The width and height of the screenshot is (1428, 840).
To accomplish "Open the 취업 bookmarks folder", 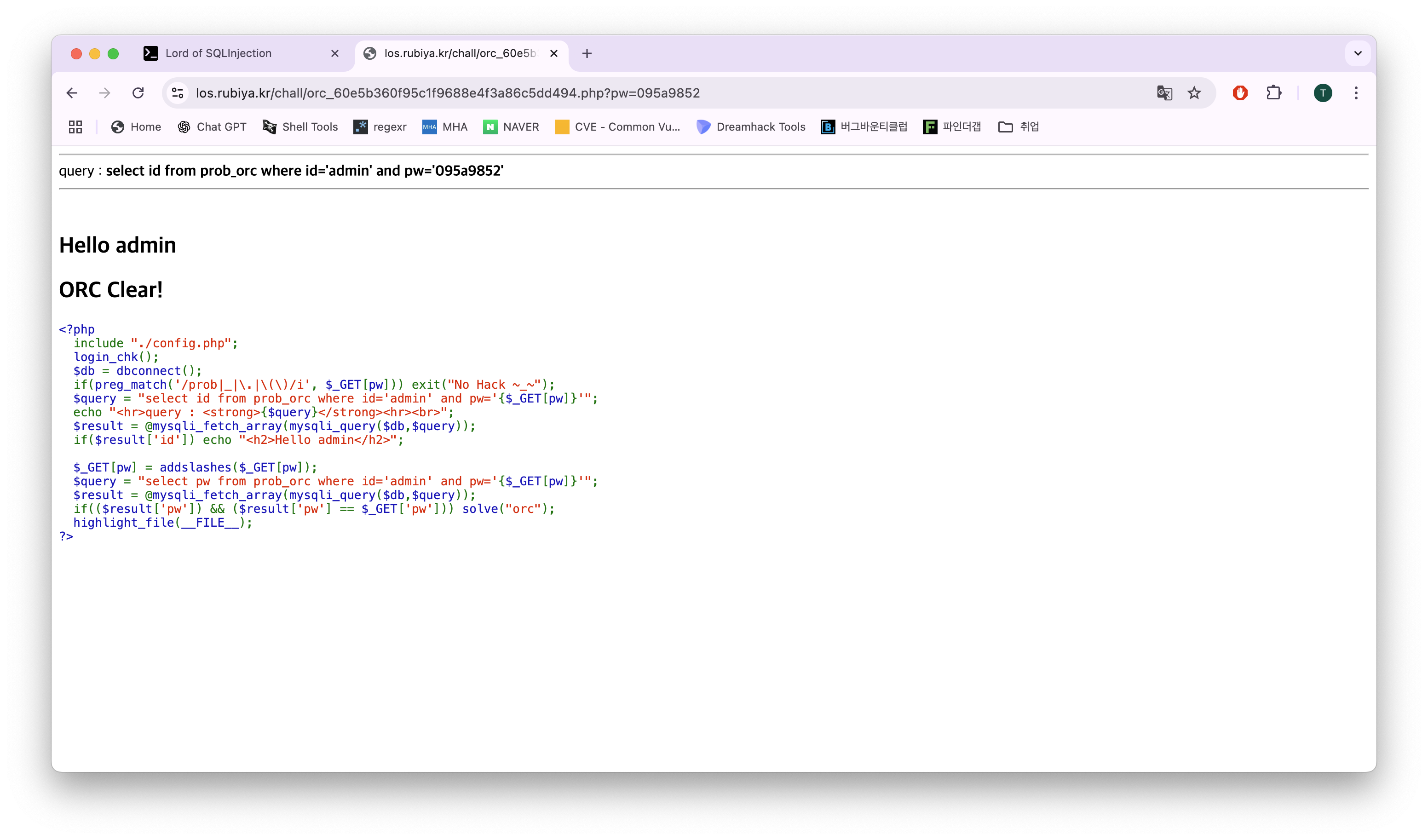I will 1018,127.
